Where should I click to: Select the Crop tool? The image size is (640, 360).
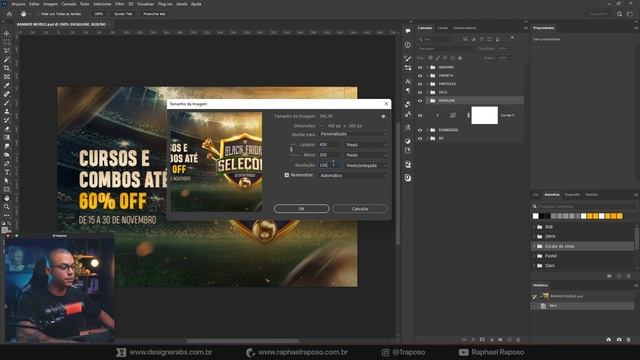[7, 68]
